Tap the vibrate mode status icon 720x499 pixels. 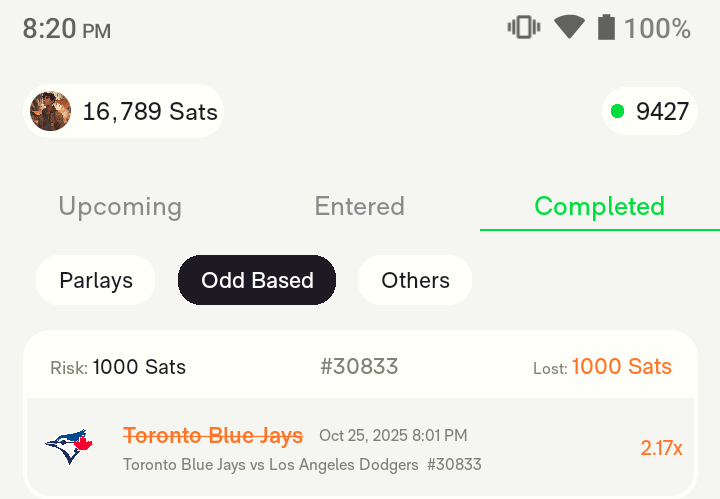[x=524, y=28]
